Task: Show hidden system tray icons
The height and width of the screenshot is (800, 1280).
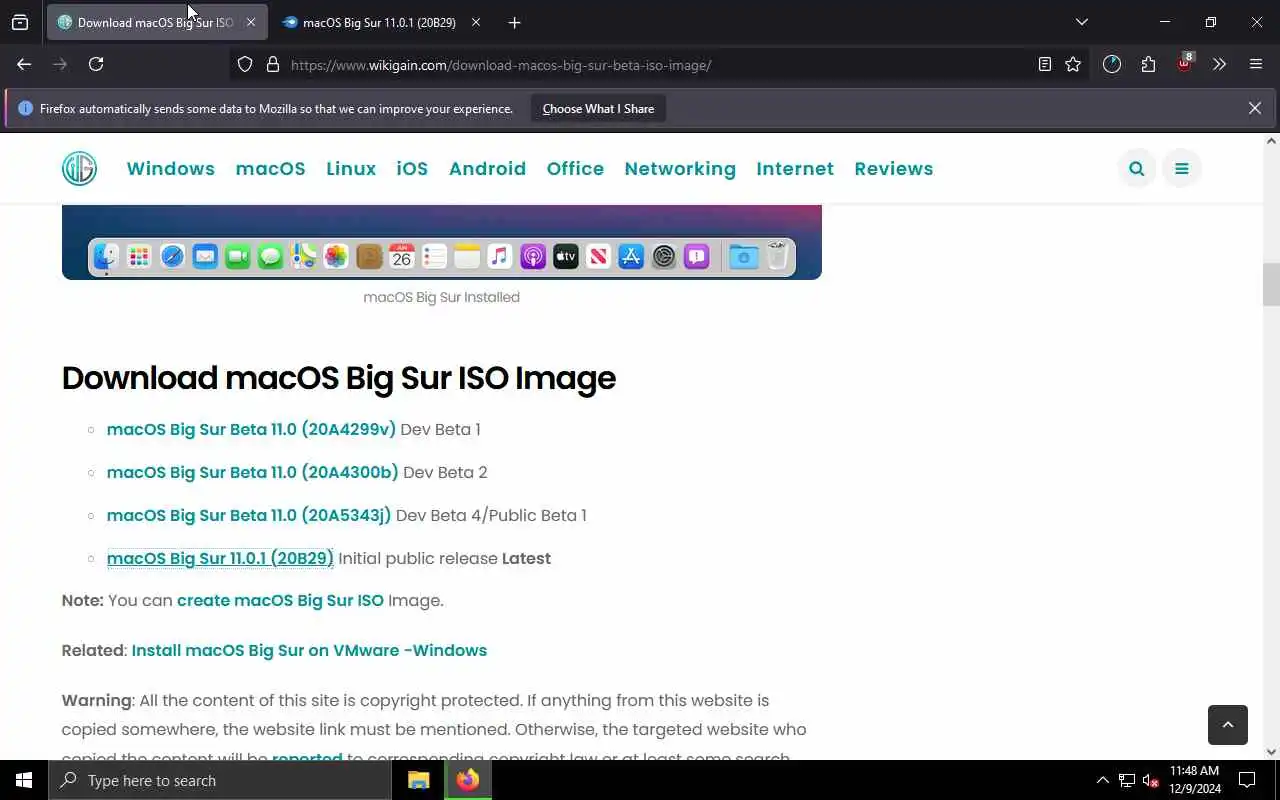Action: [x=1103, y=780]
